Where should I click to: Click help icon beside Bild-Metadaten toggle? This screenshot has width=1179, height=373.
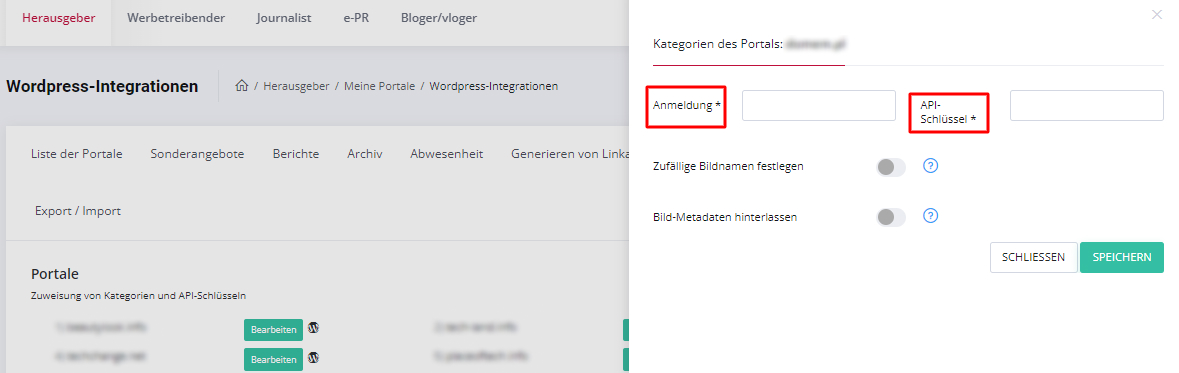pyautogui.click(x=930, y=216)
